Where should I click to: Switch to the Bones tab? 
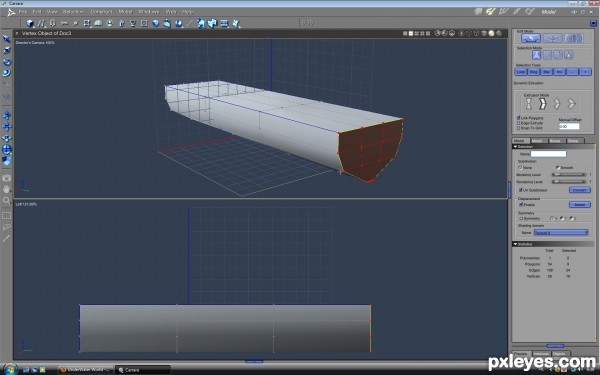555,141
